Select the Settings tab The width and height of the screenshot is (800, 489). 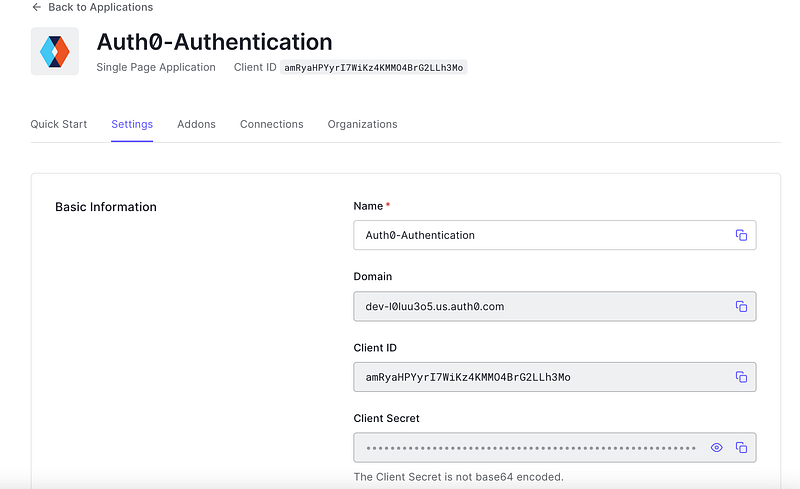click(132, 124)
